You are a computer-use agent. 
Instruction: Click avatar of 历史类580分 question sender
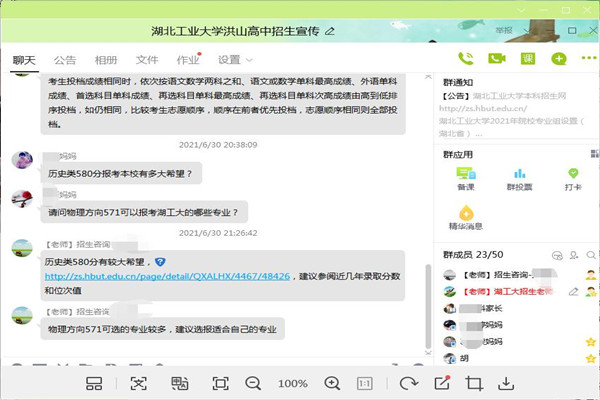[22, 160]
